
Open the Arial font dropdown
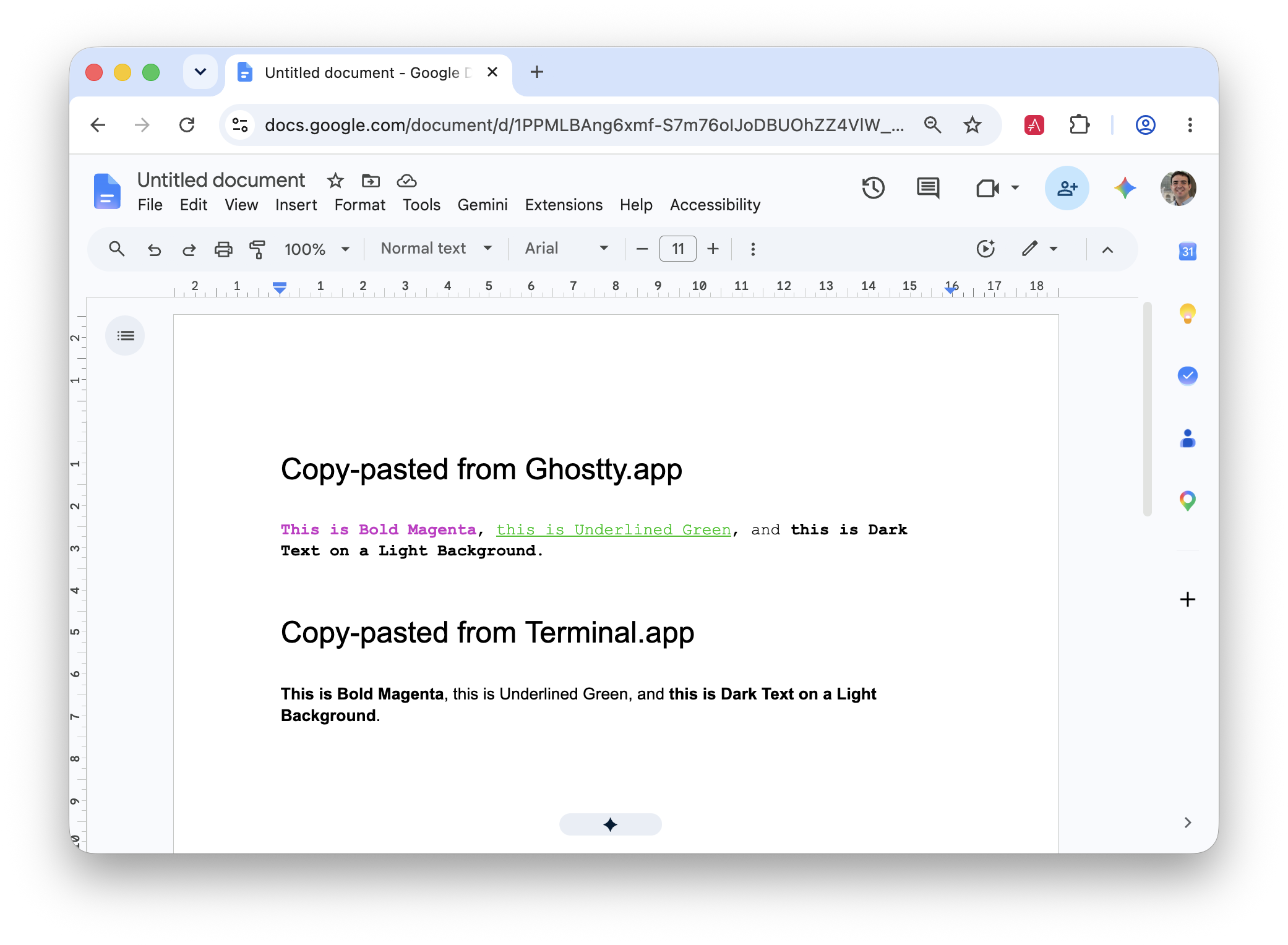click(566, 249)
